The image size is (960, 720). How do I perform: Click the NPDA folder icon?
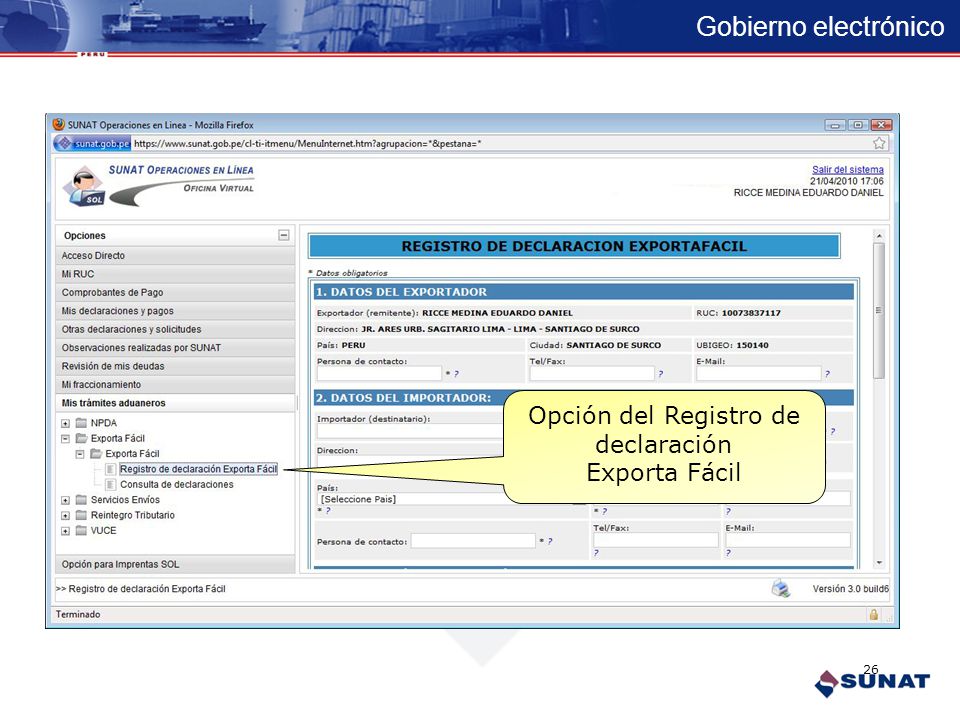(81, 423)
